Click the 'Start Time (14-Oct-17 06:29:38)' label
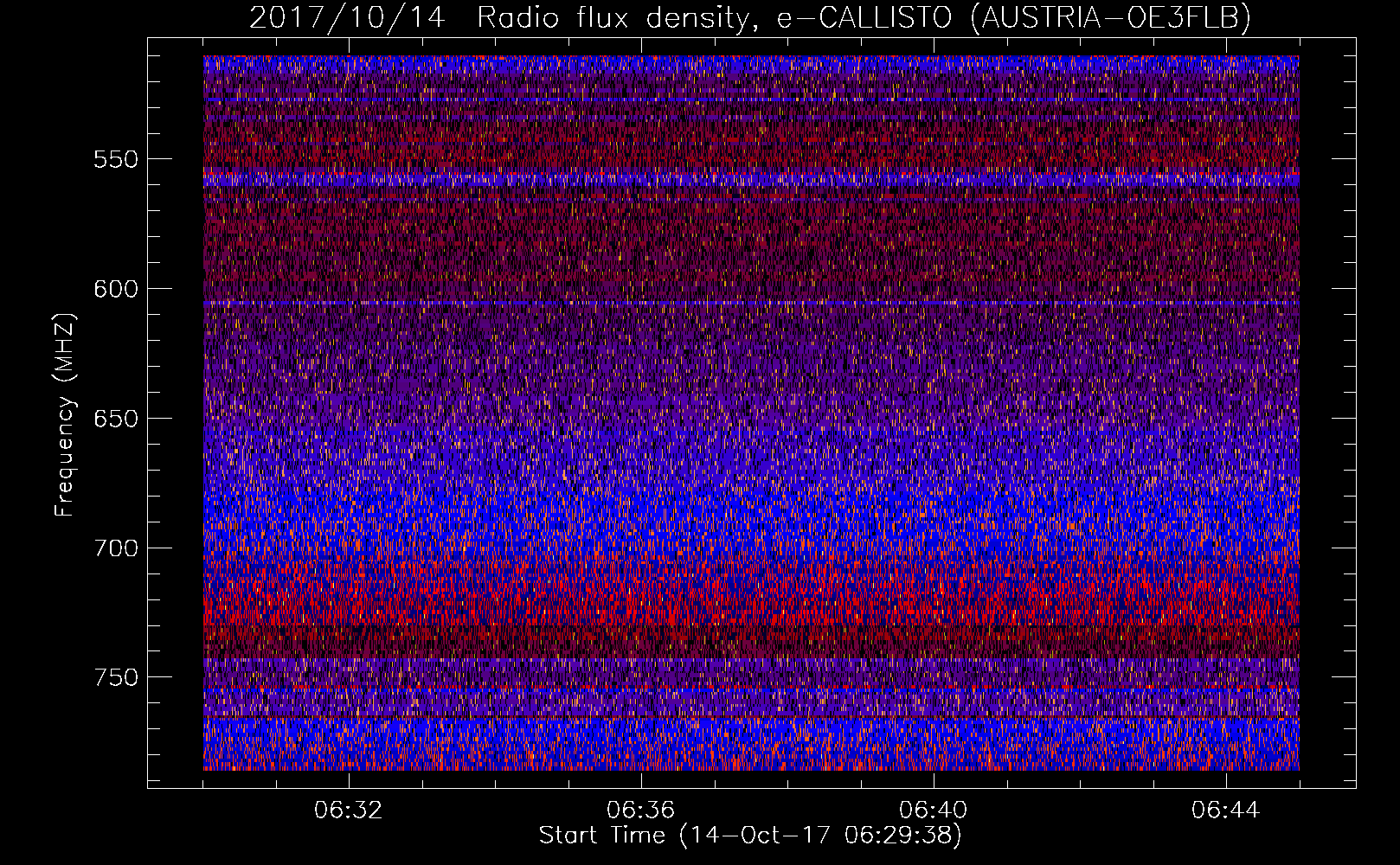The height and width of the screenshot is (865, 1400). click(x=750, y=836)
